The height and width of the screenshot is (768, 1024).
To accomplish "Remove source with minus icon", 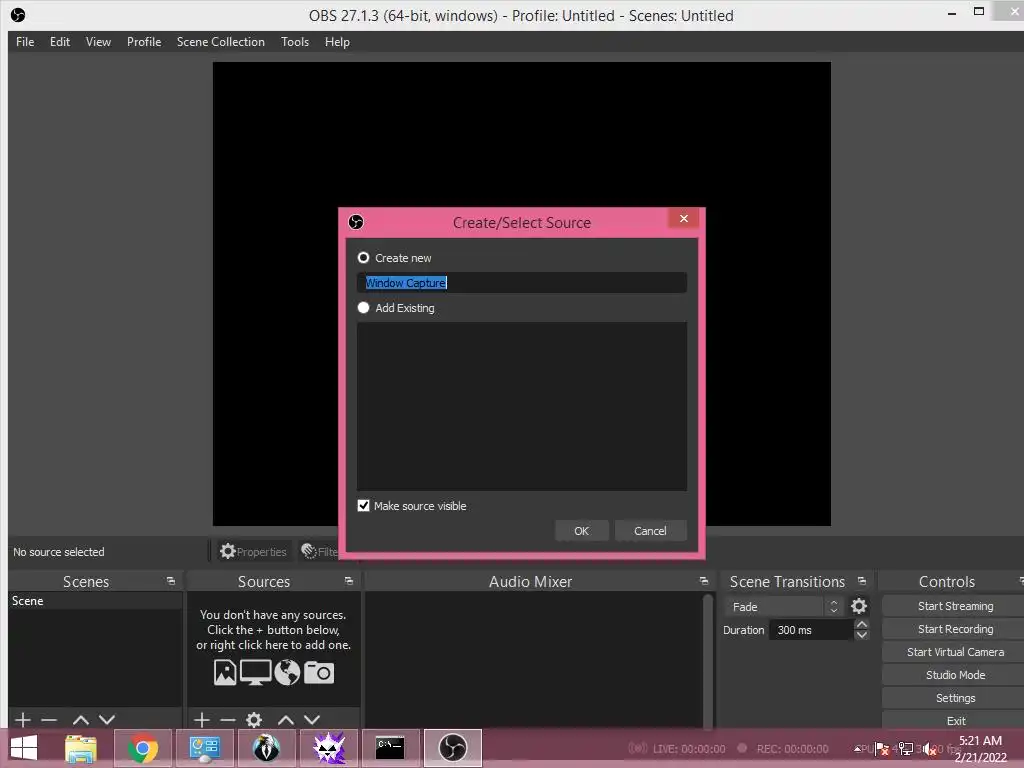I will pos(228,720).
